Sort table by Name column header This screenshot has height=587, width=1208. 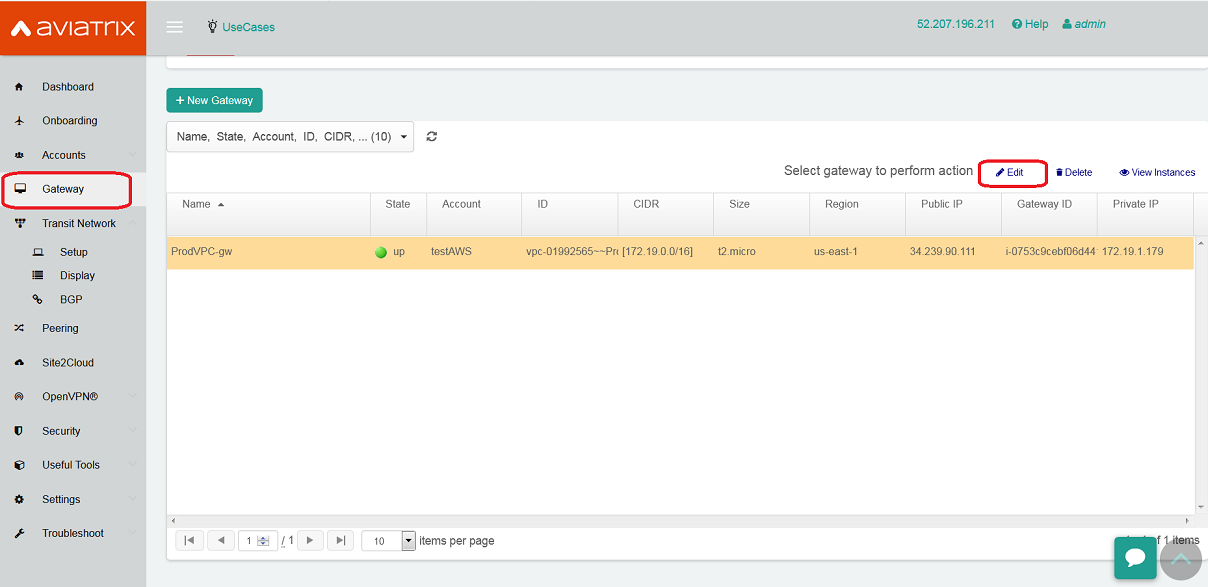(x=197, y=204)
